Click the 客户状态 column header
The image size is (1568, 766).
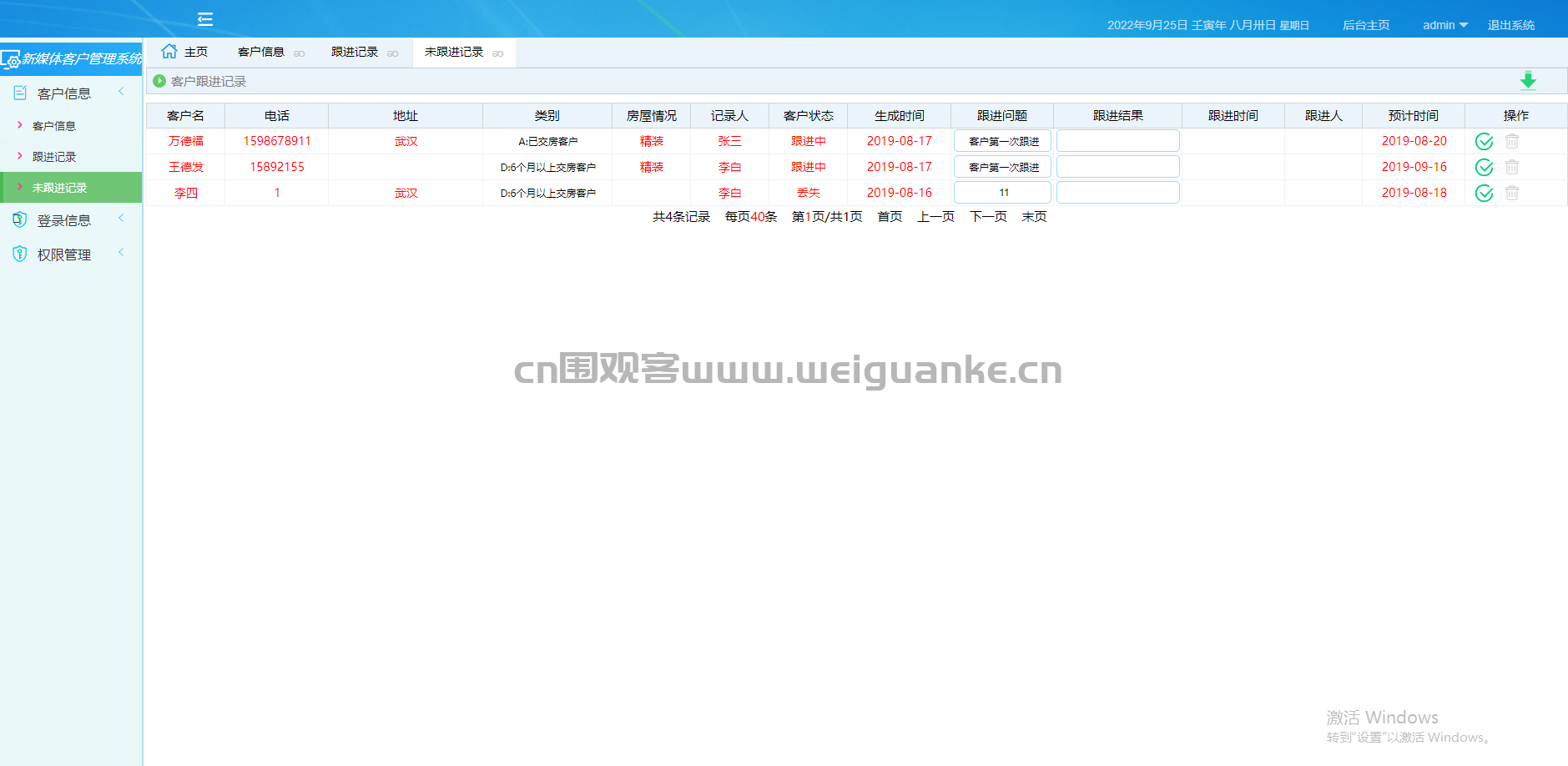(x=809, y=116)
